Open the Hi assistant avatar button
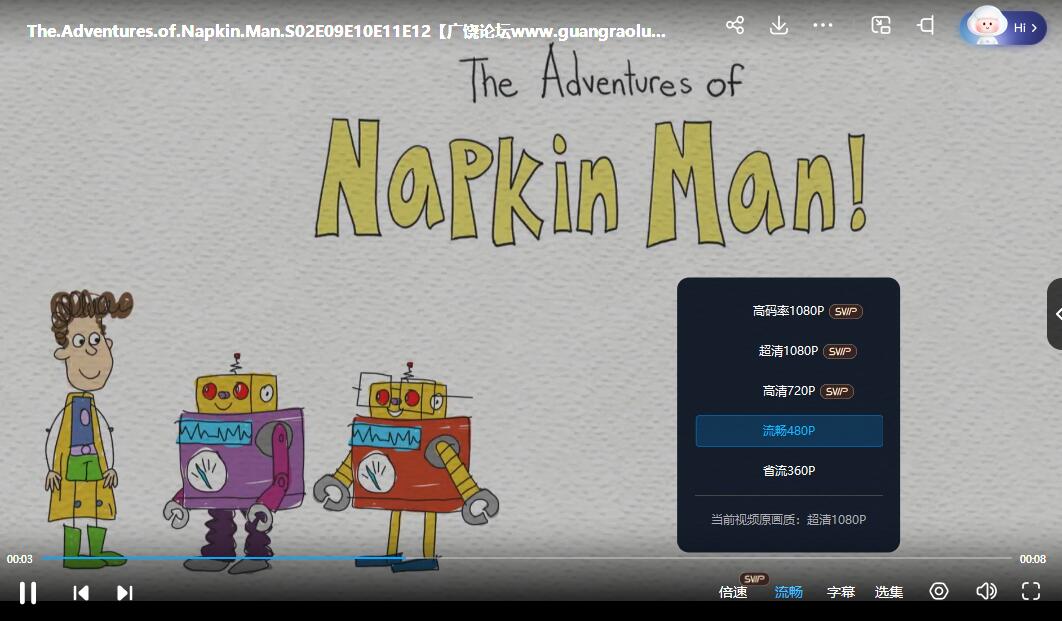Viewport: 1062px width, 621px height. point(1003,26)
